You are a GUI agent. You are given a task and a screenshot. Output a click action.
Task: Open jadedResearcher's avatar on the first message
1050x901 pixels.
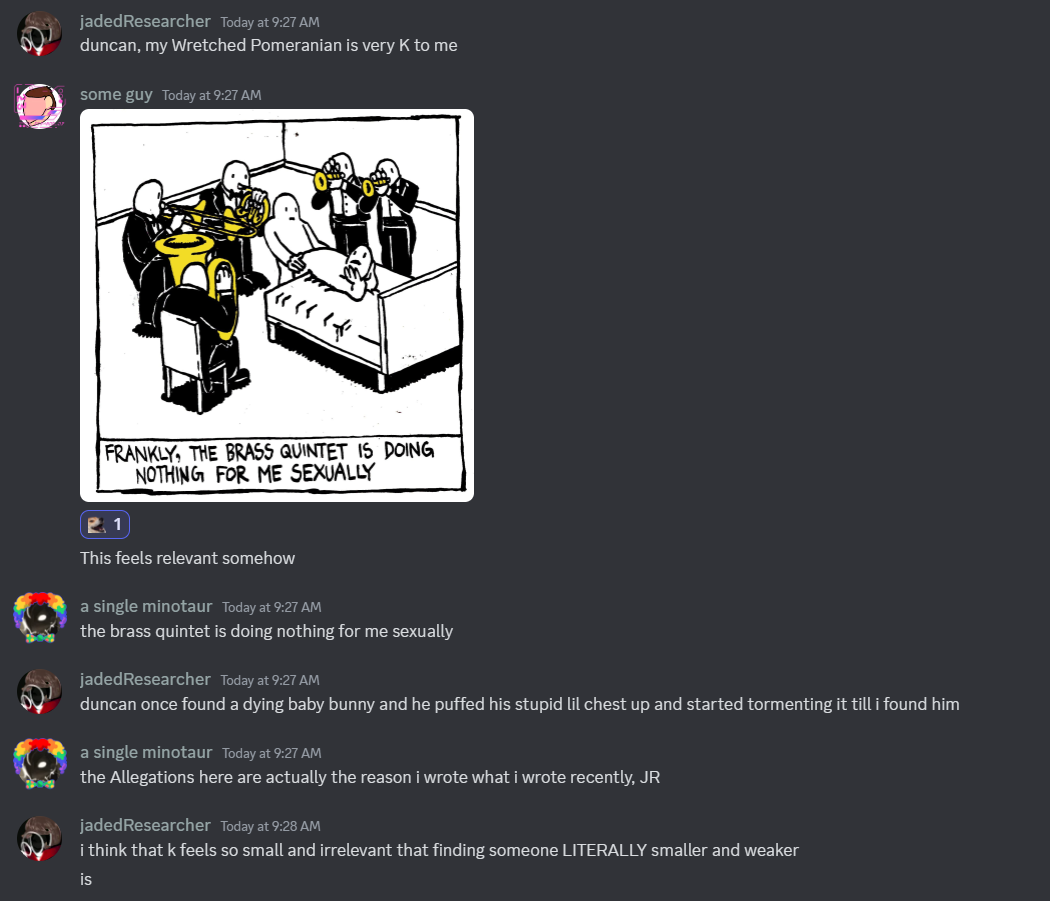[x=40, y=33]
